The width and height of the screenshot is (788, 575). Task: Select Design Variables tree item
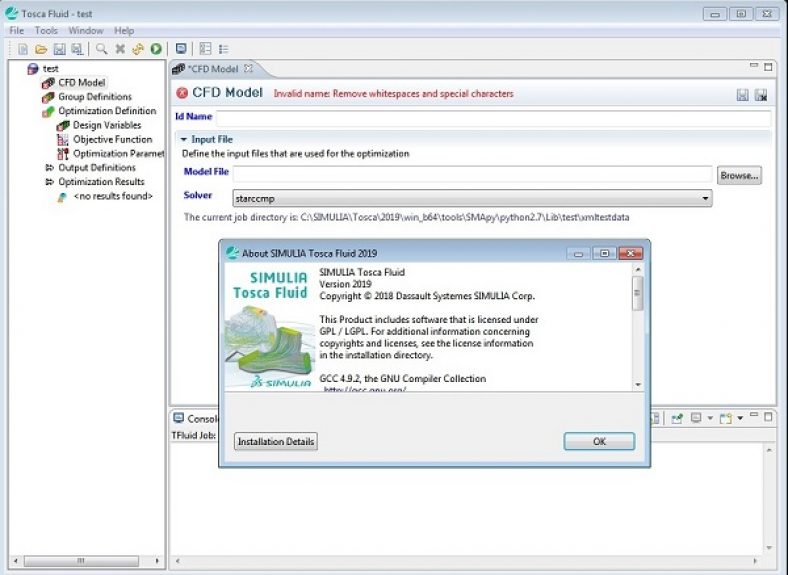point(107,125)
